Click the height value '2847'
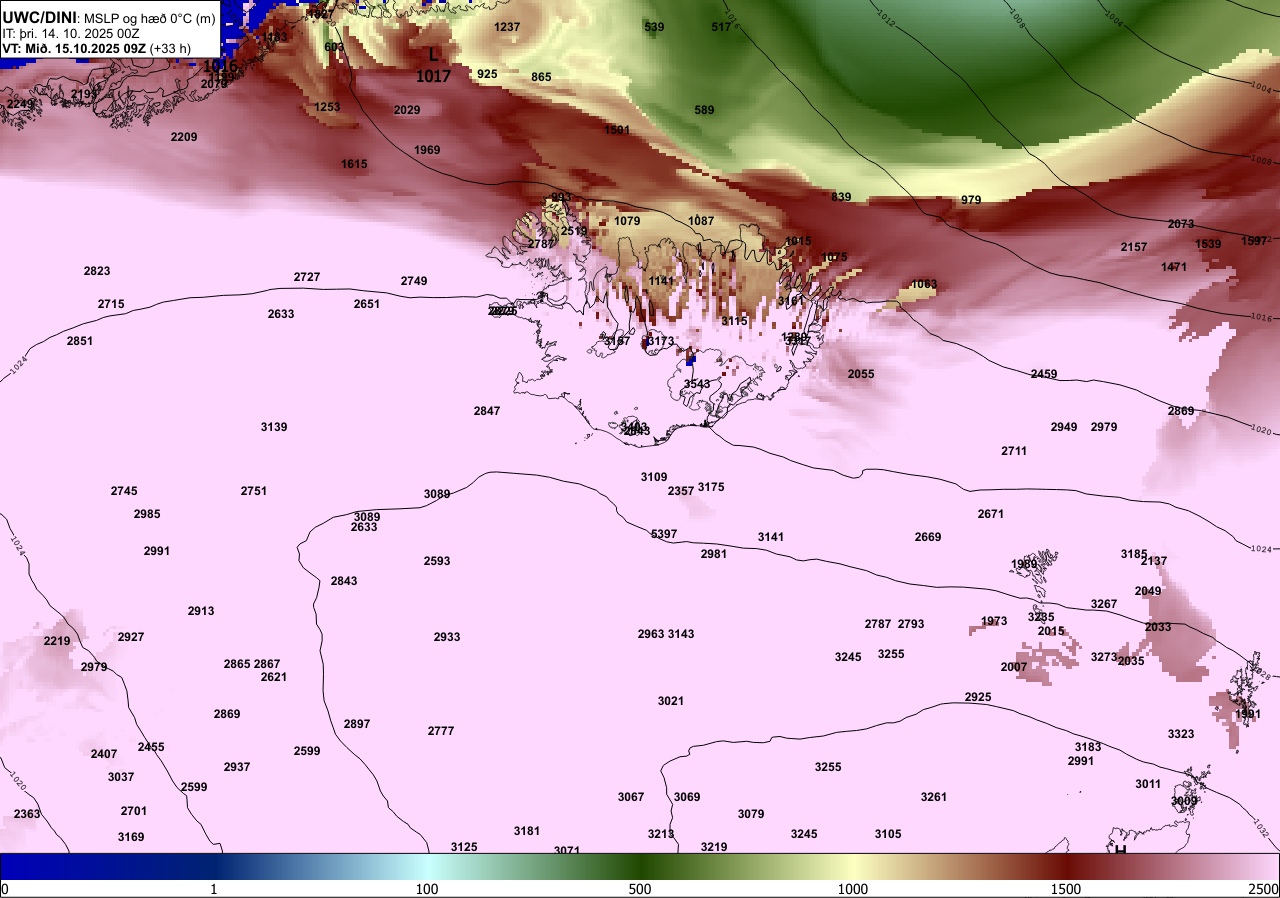The width and height of the screenshot is (1280, 898). [x=487, y=411]
